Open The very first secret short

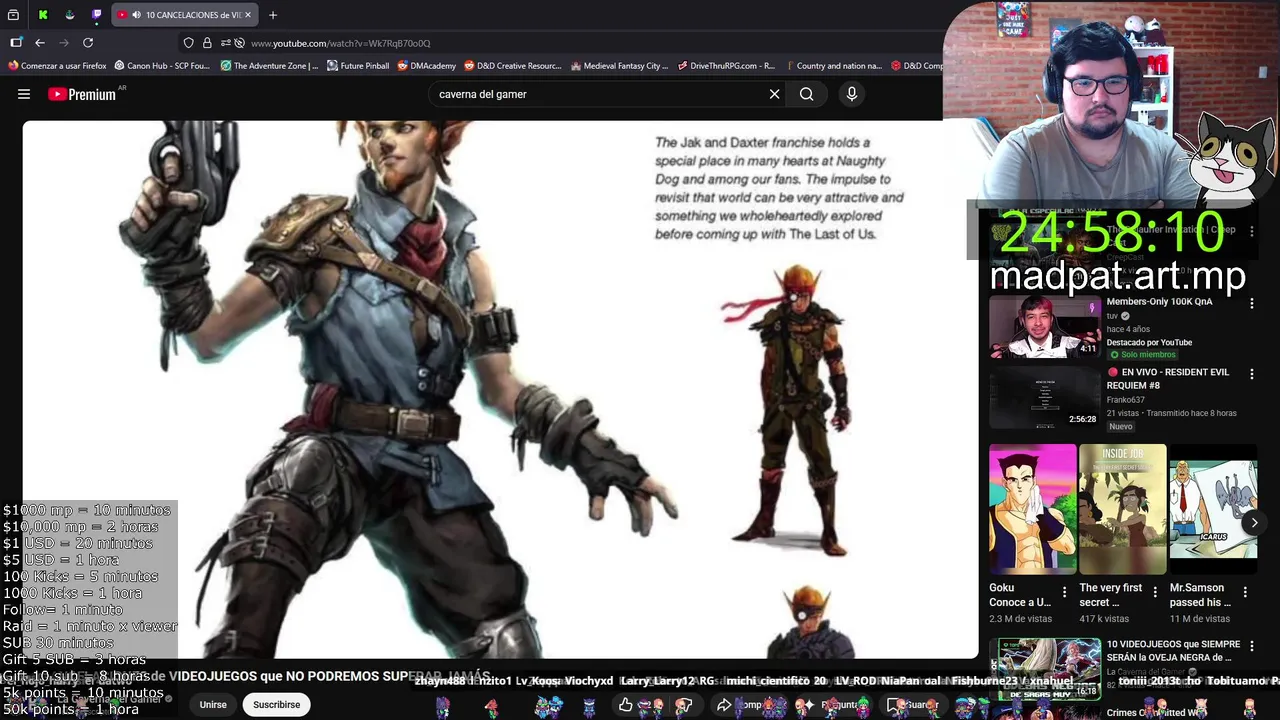tap(1122, 508)
